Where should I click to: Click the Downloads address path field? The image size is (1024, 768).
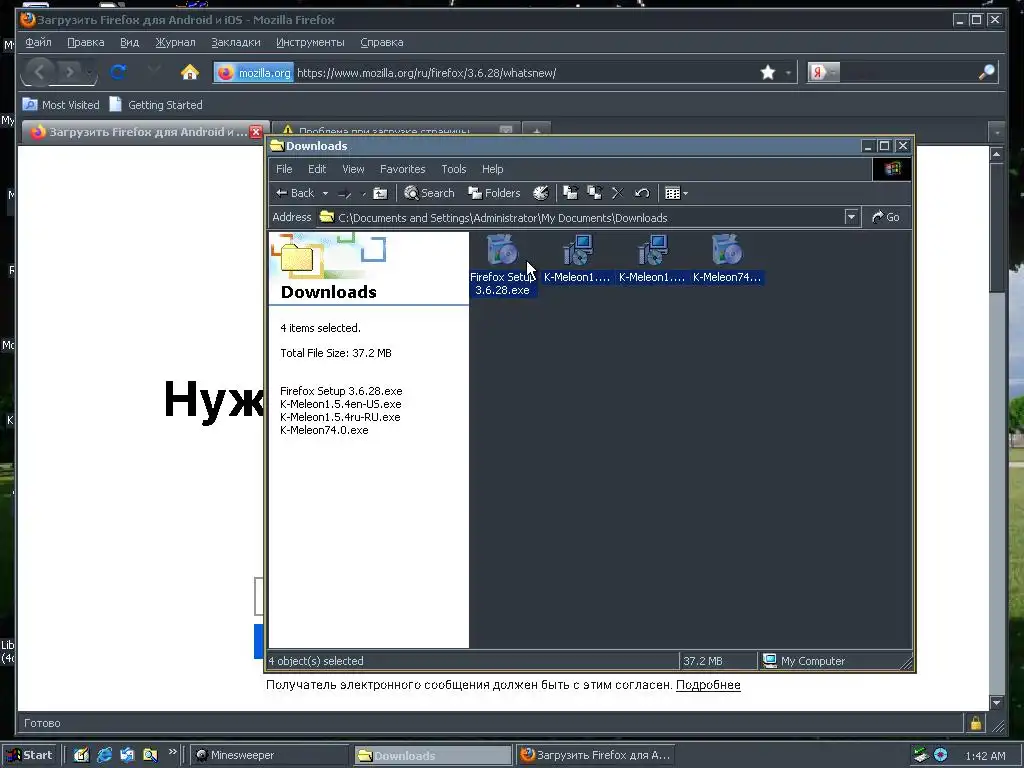pyautogui.click(x=580, y=217)
